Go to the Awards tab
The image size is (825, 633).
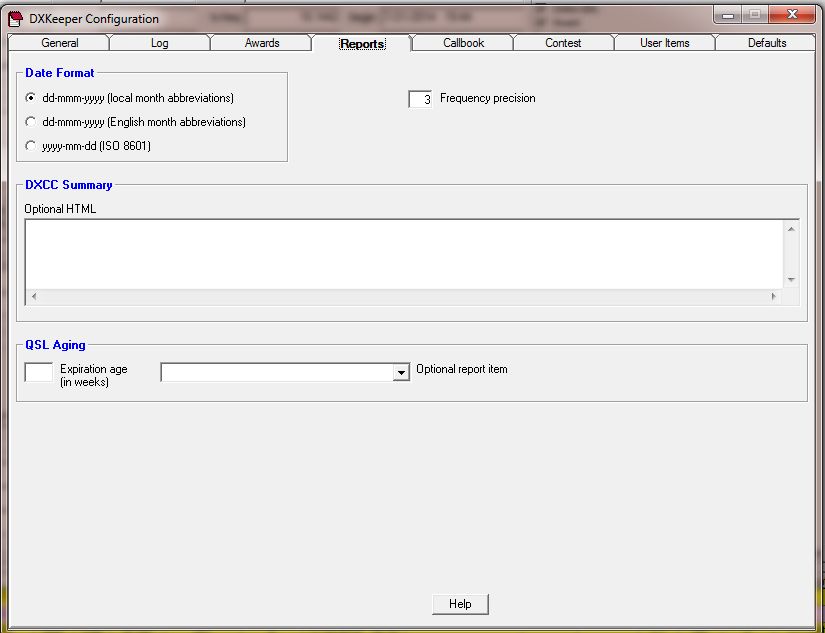coord(261,43)
